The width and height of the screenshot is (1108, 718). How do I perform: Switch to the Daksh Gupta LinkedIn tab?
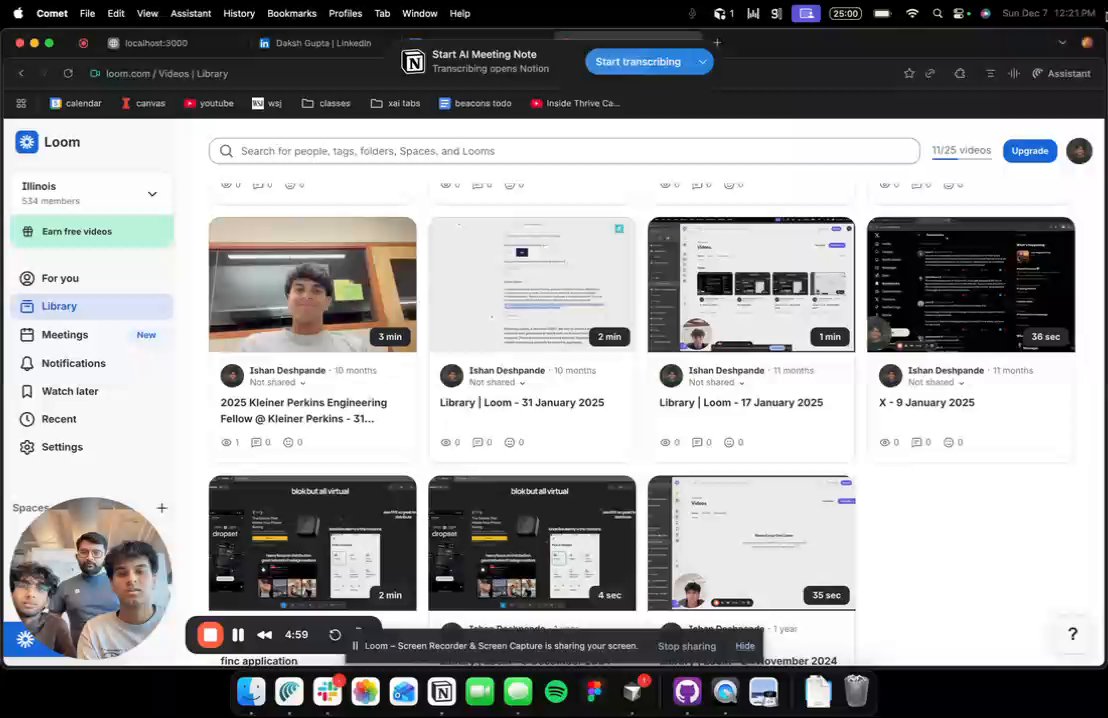pos(317,43)
